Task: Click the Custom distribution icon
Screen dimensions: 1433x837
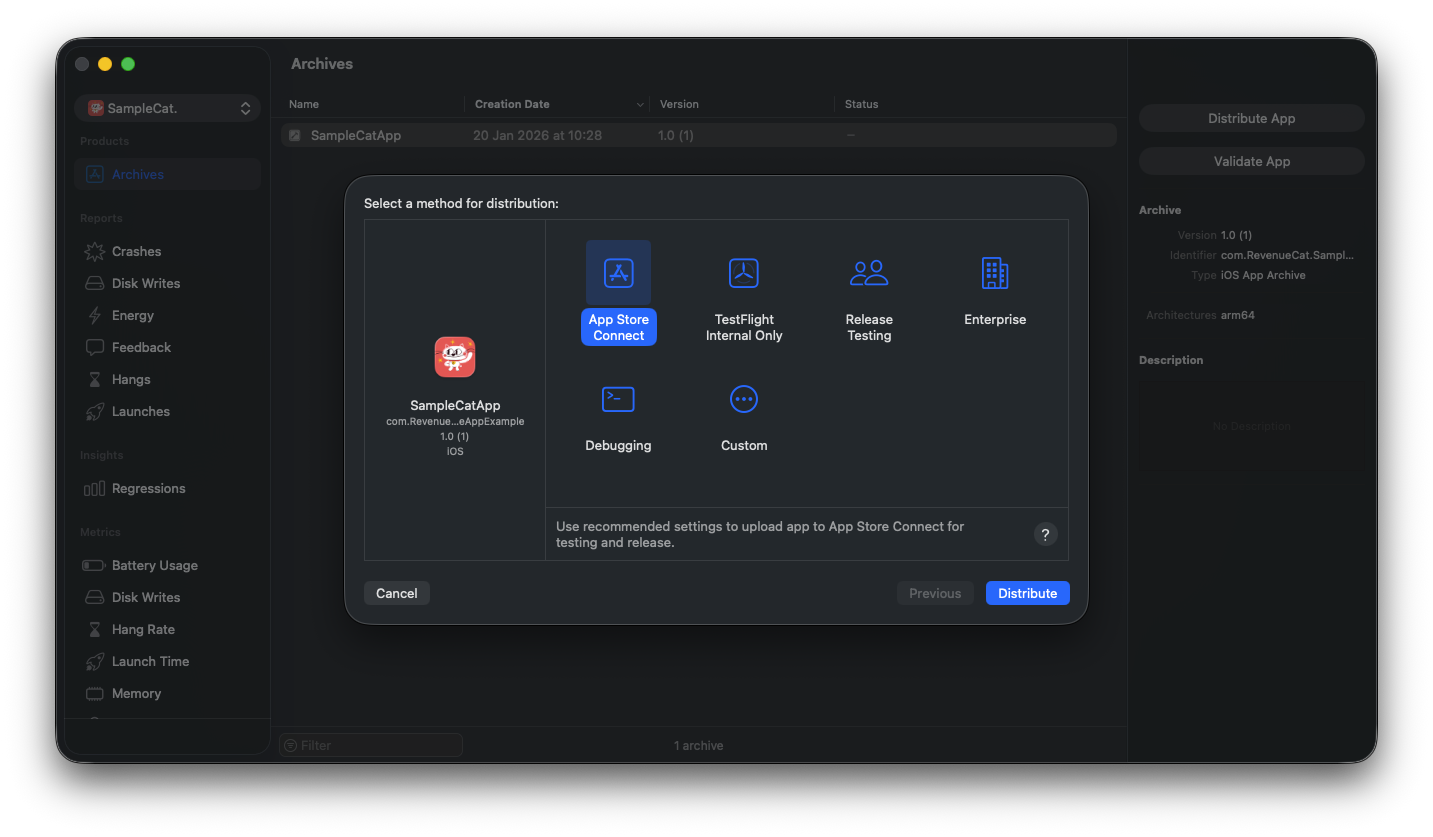Action: pyautogui.click(x=743, y=399)
